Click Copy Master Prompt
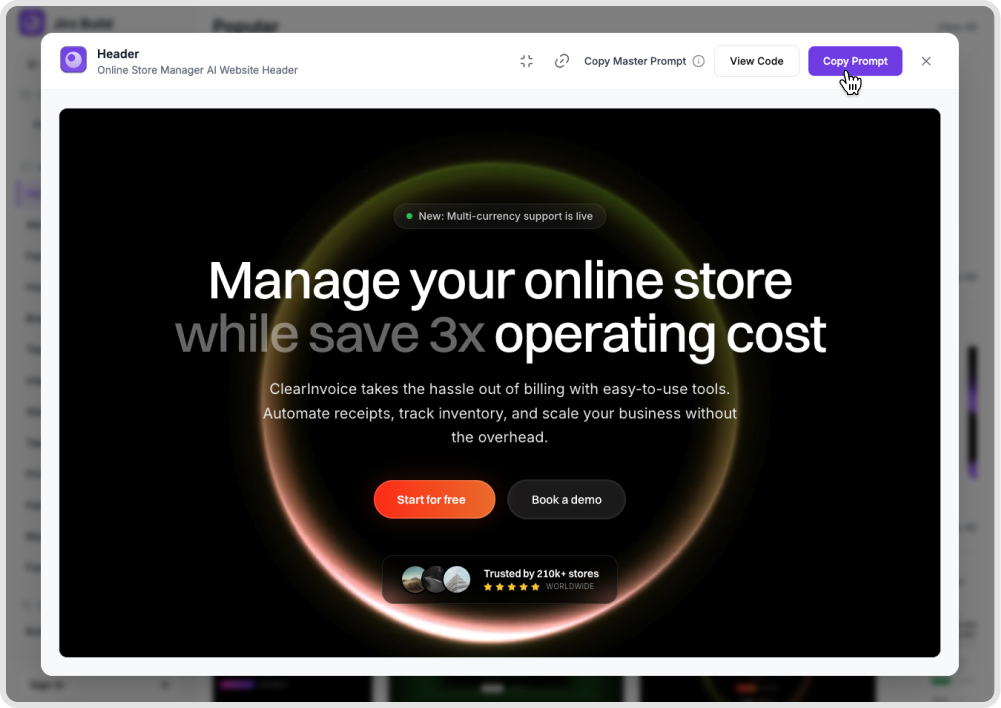 tap(634, 61)
